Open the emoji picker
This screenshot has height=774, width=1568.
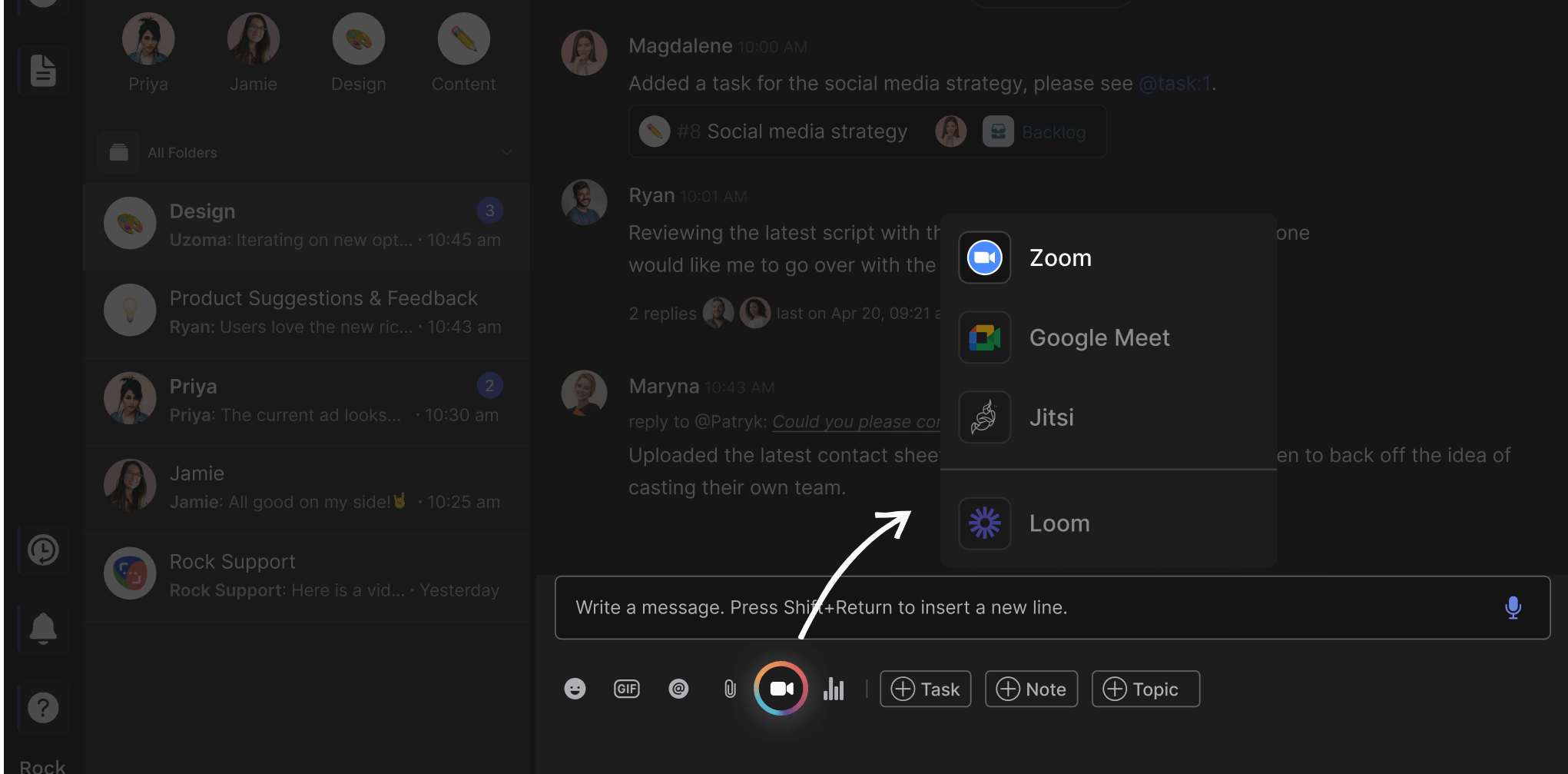(x=575, y=689)
